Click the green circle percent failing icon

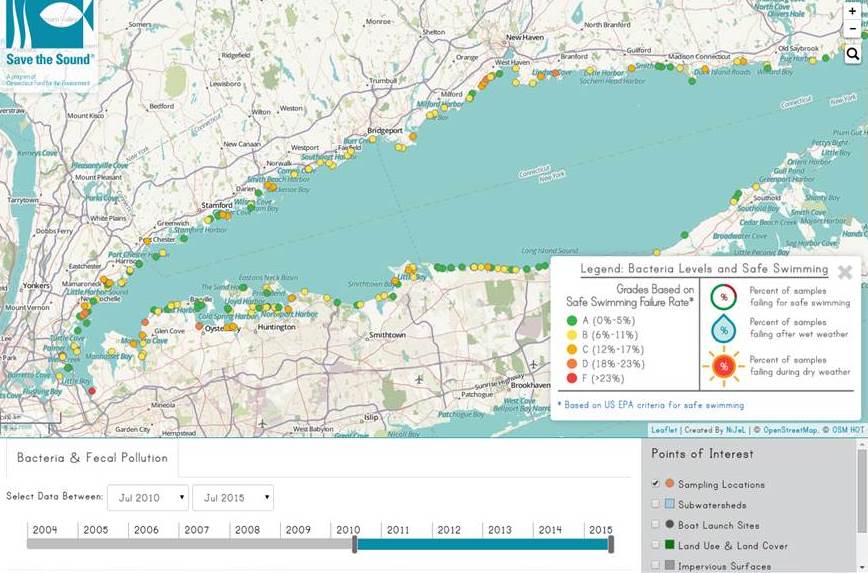(x=724, y=297)
